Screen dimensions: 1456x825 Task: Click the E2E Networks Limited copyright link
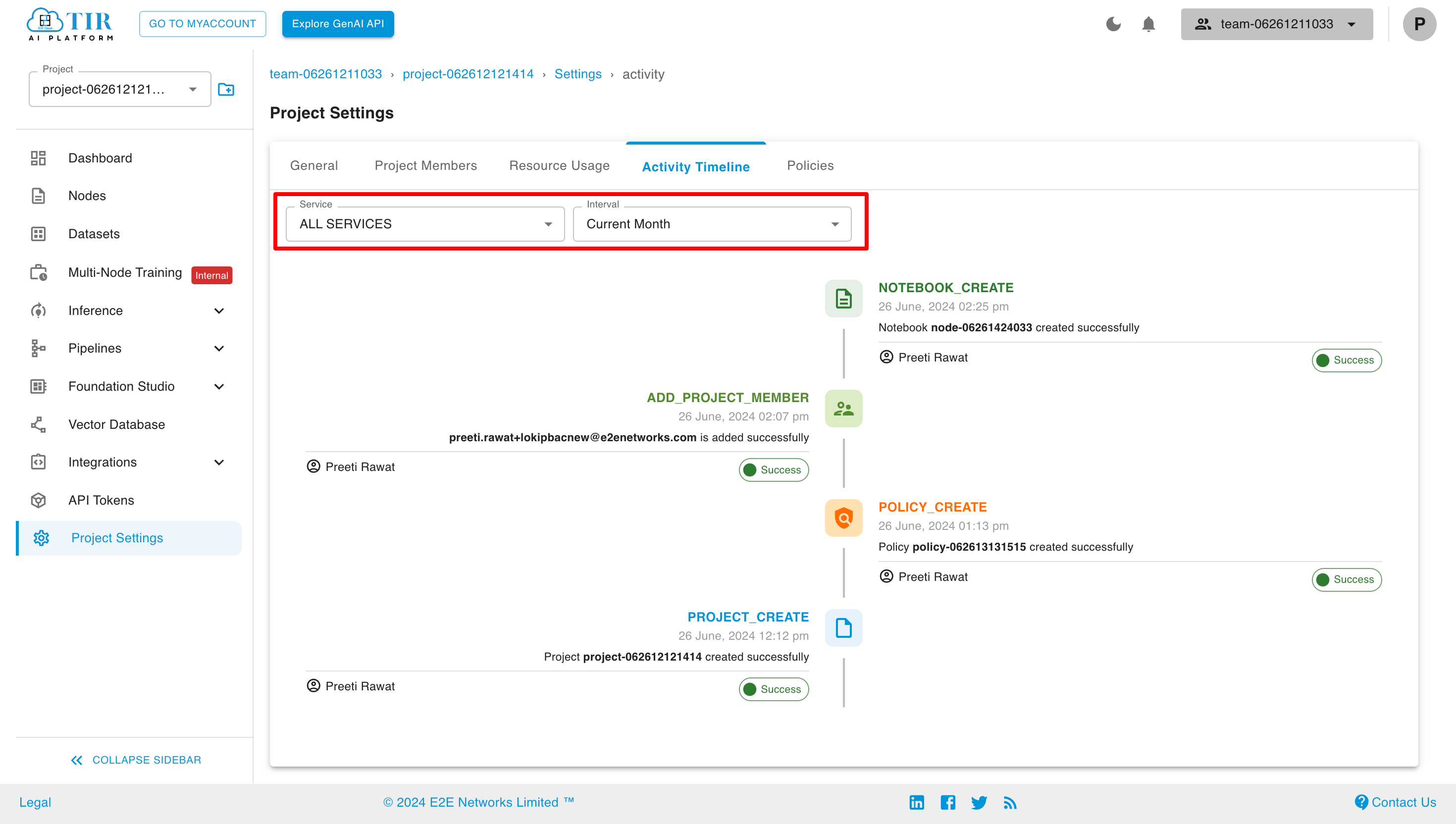coord(479,802)
